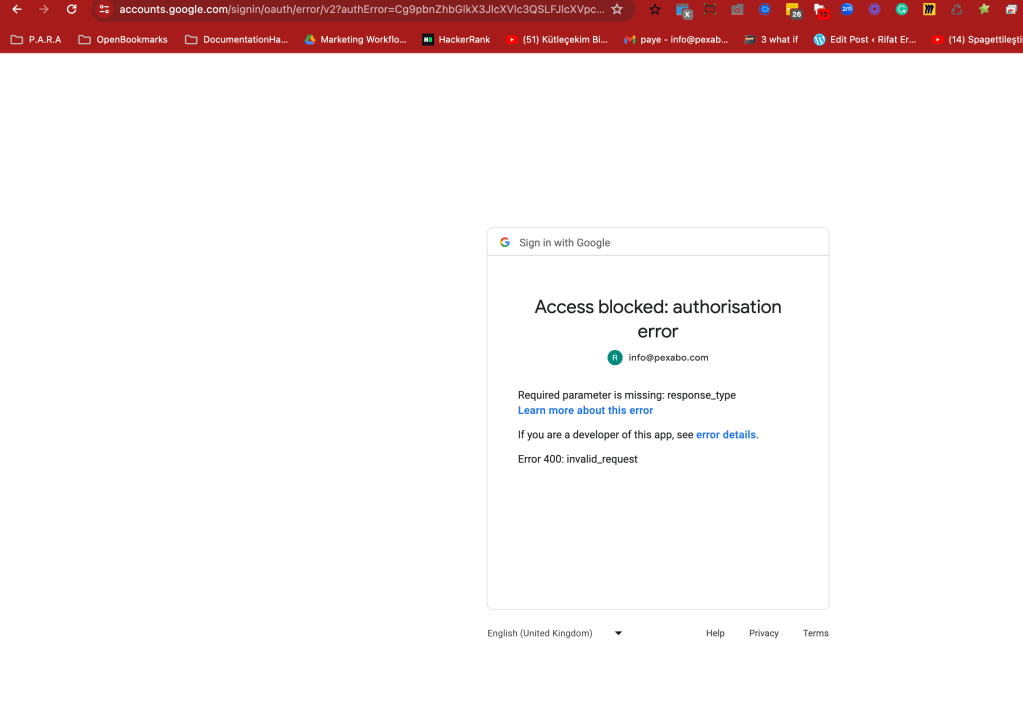Click the rightmost window-shaped extension icon

click(x=1011, y=9)
